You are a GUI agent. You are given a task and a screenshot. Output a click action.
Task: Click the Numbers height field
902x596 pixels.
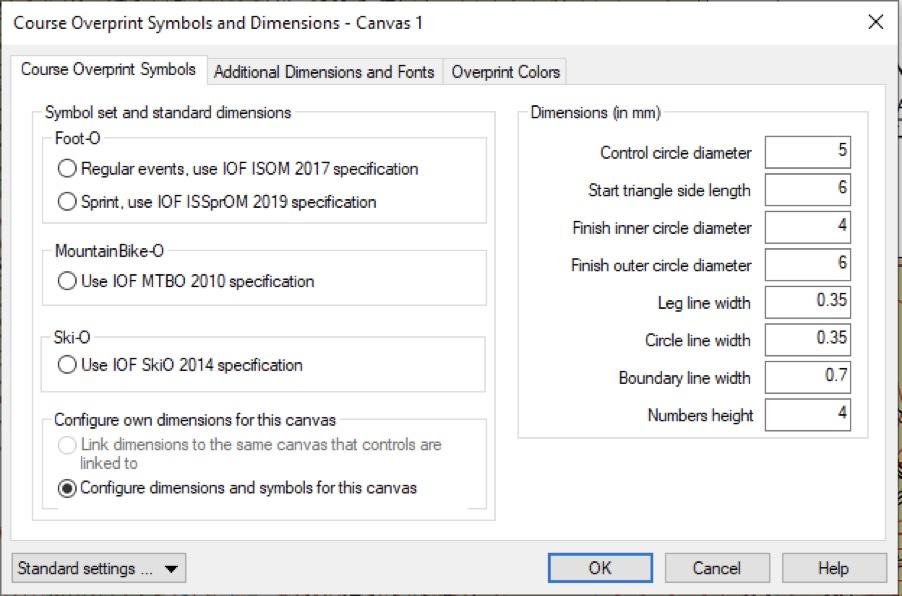(808, 415)
